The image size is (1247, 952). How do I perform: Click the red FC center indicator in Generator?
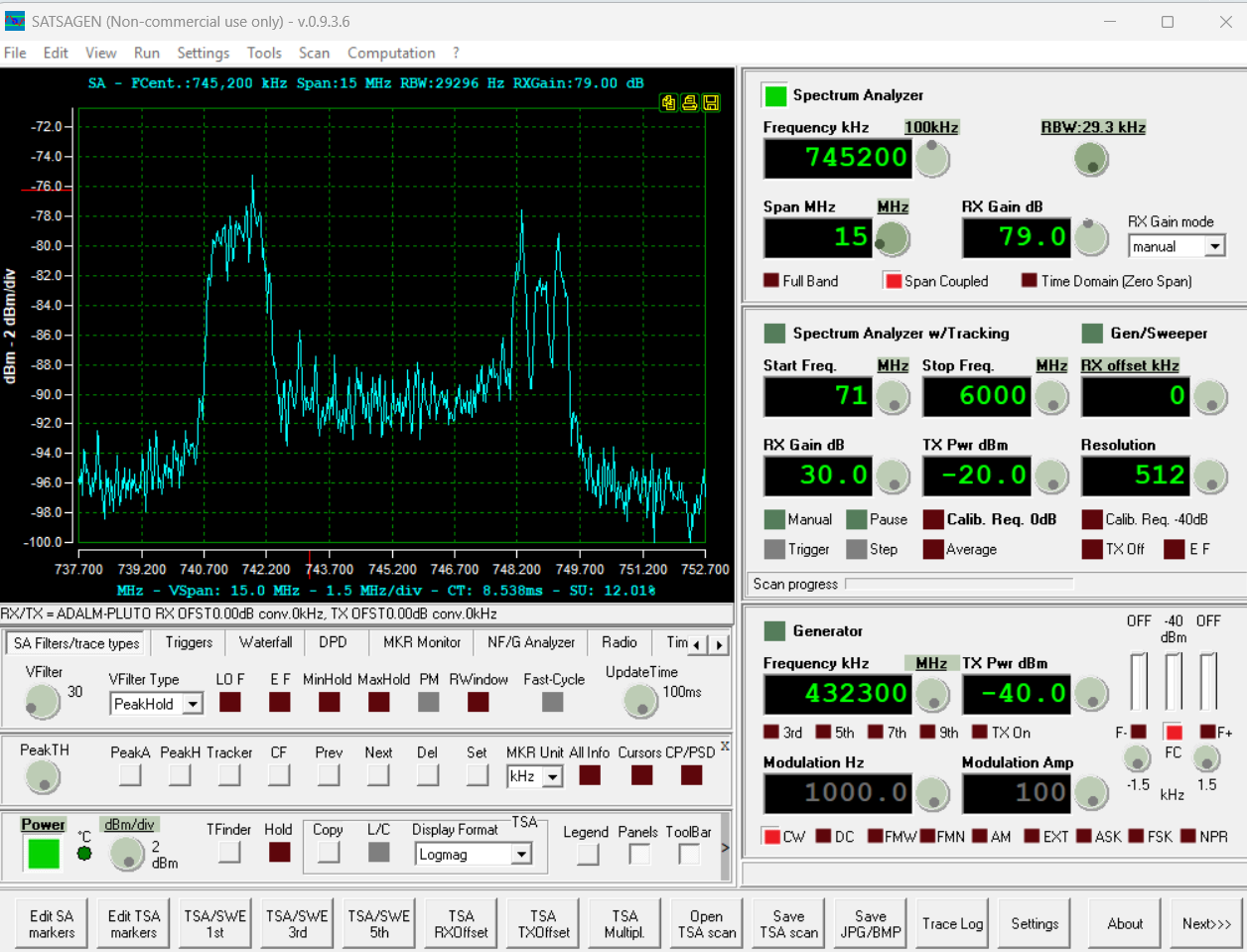[x=1174, y=733]
